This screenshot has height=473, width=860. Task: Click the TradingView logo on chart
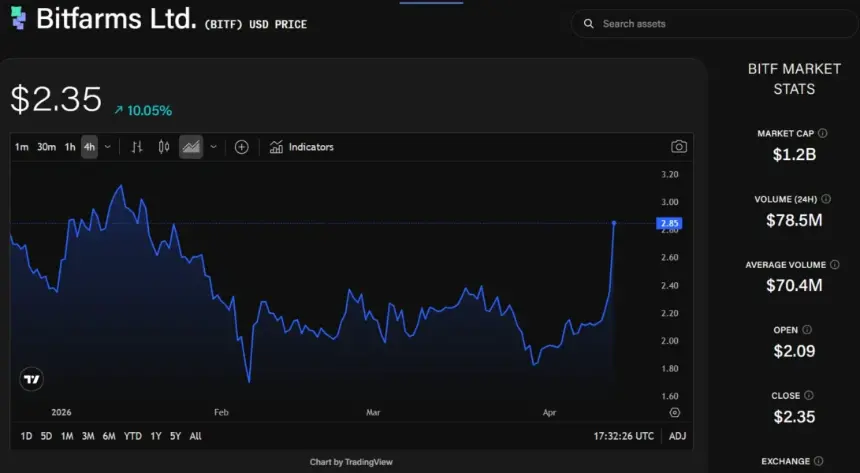coord(32,379)
